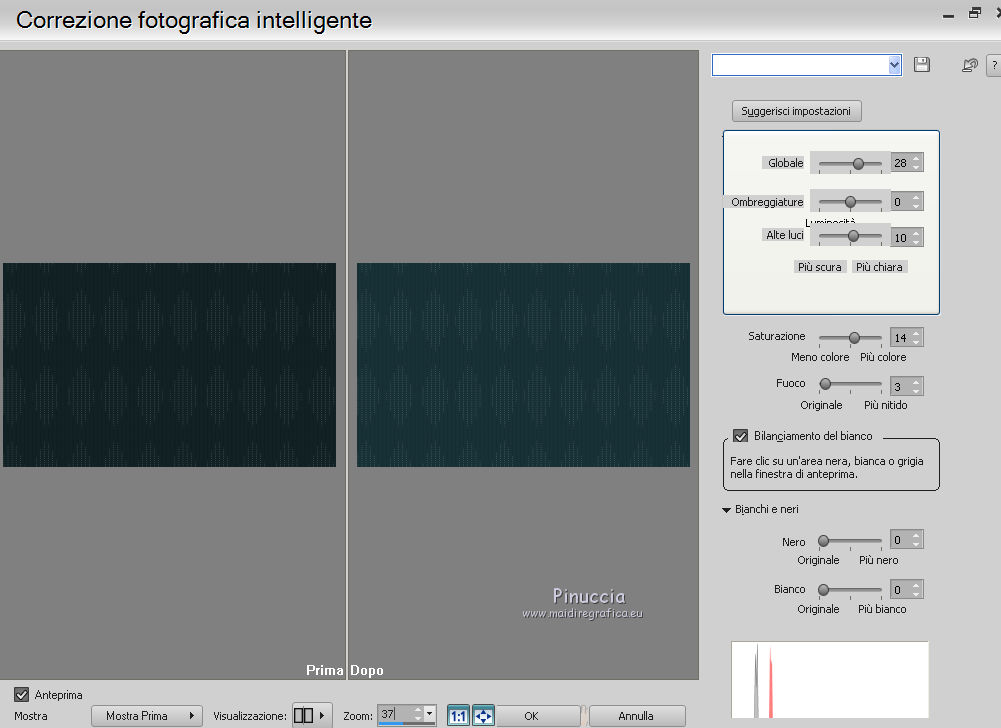Click Suggerisci impostazioni button
This screenshot has height=728, width=1001.
[796, 111]
